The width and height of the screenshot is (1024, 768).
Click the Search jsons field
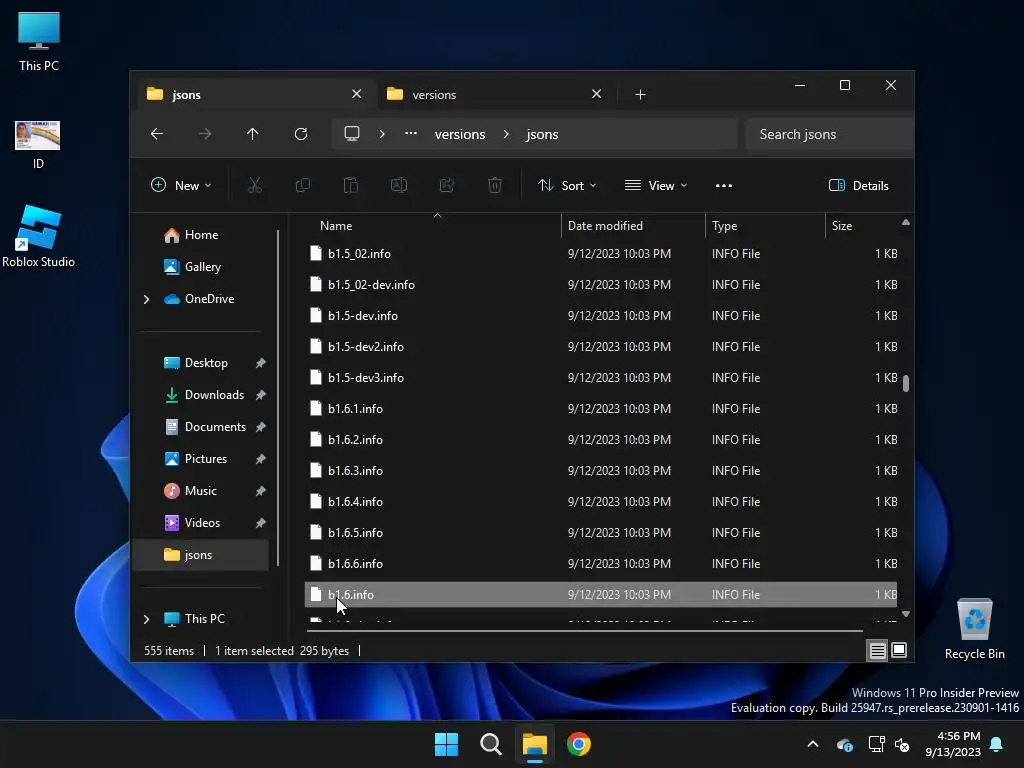tap(829, 134)
